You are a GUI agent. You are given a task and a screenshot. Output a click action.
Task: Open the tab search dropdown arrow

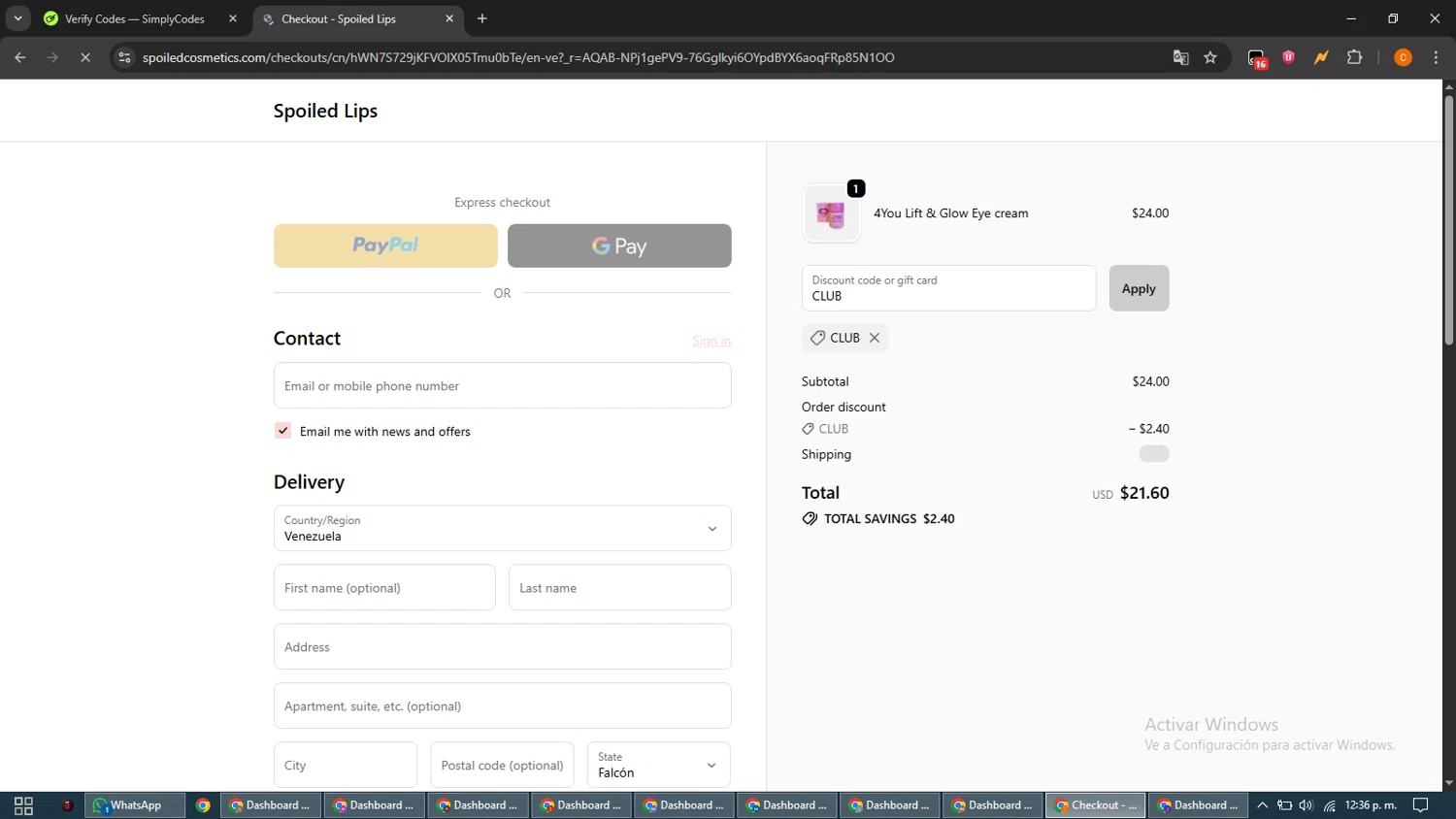[x=17, y=18]
